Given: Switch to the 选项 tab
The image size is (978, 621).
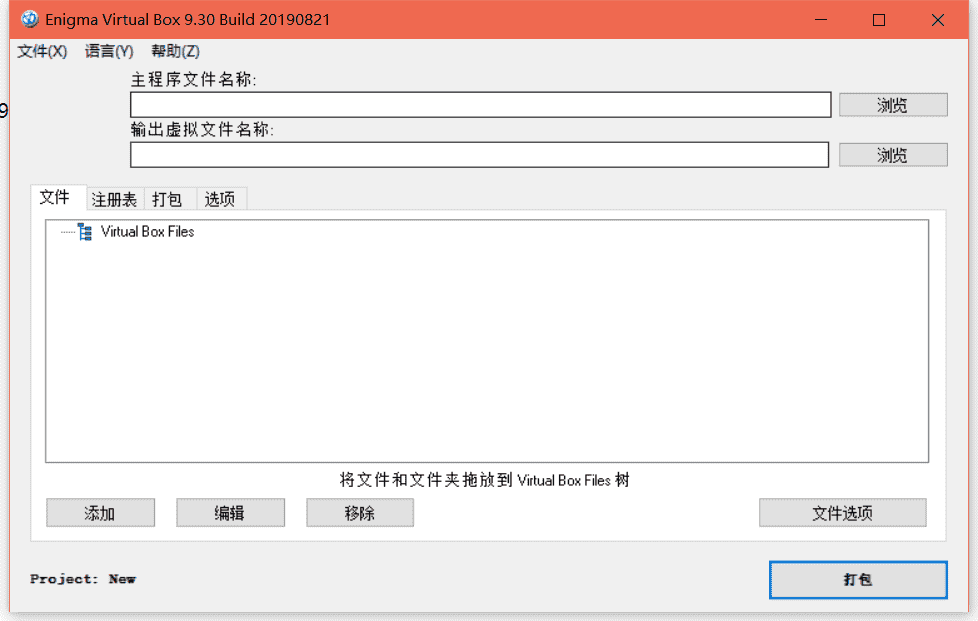Looking at the screenshot, I should (220, 200).
